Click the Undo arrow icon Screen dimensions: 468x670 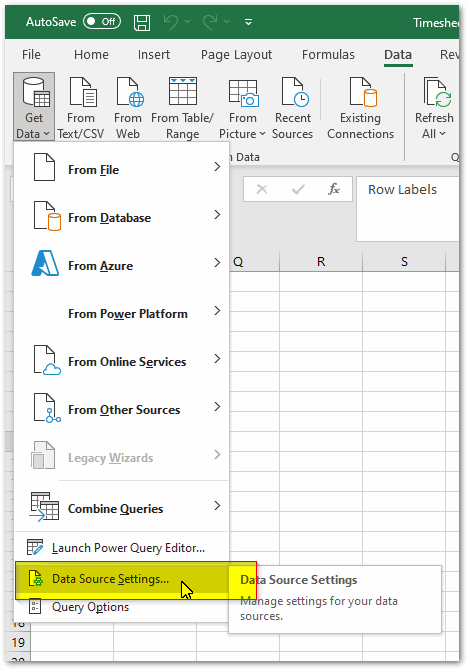click(x=171, y=22)
